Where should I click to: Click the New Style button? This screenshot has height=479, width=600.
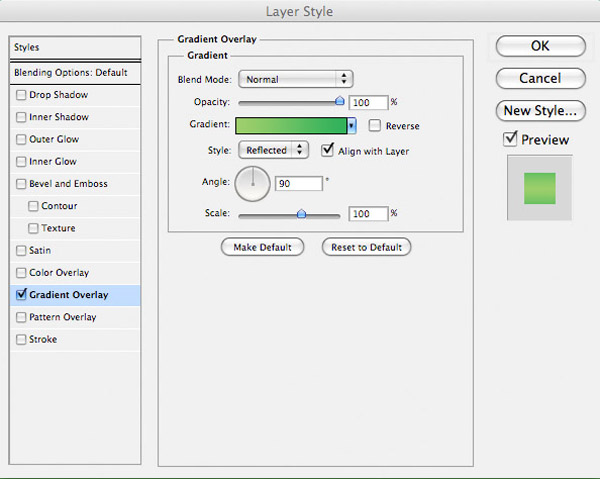[x=540, y=111]
